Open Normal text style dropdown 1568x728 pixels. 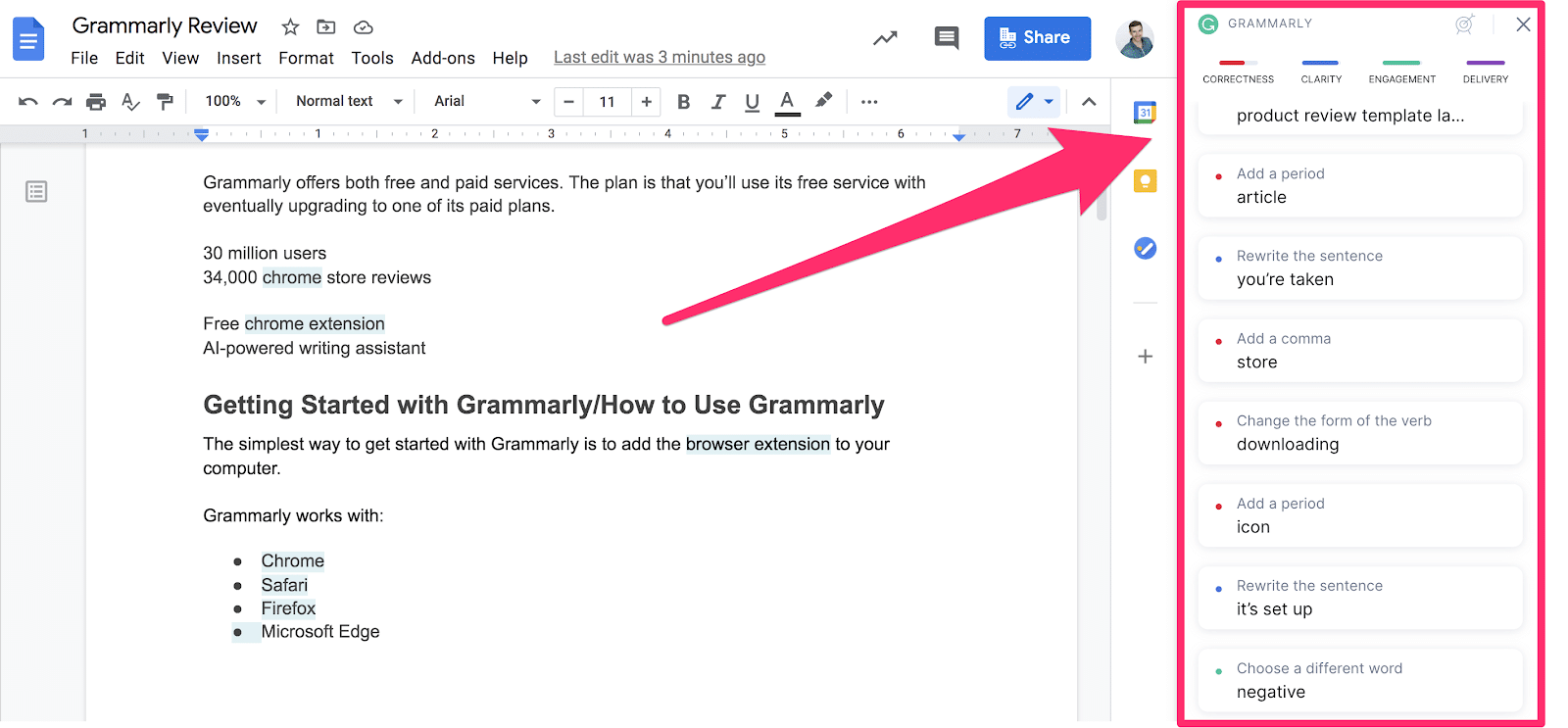349,101
